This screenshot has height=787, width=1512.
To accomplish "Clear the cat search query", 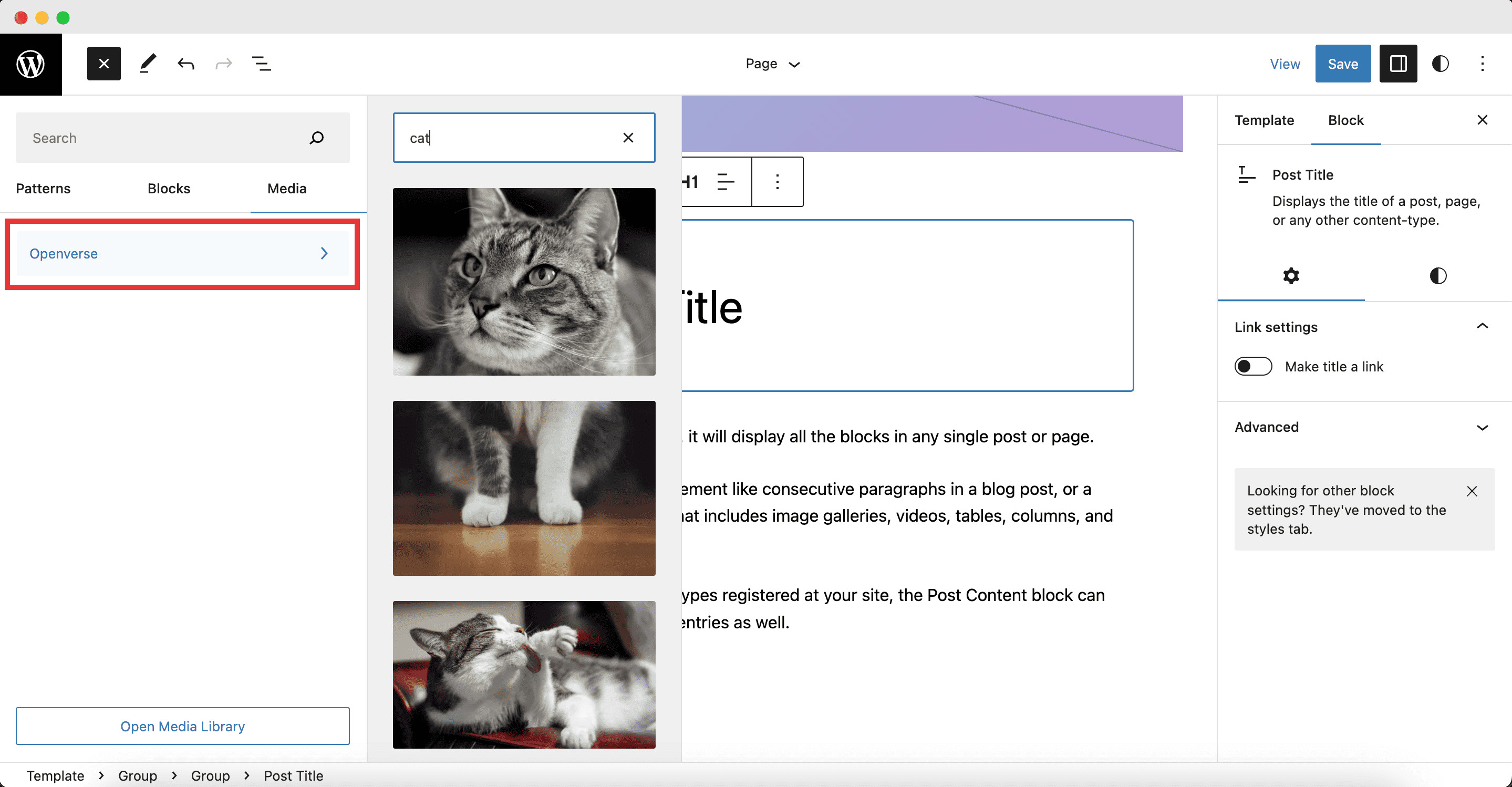I will point(628,138).
